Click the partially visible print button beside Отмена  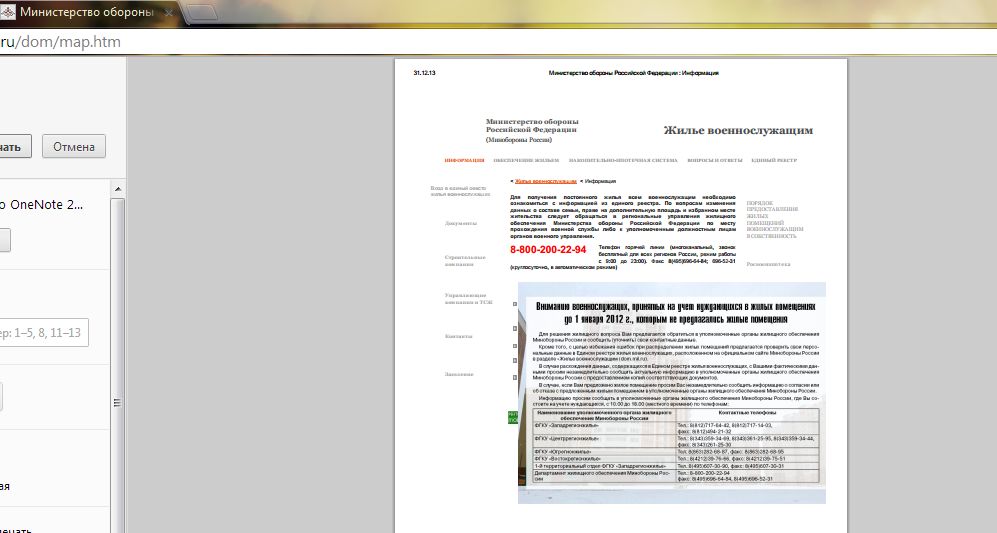click(x=15, y=147)
